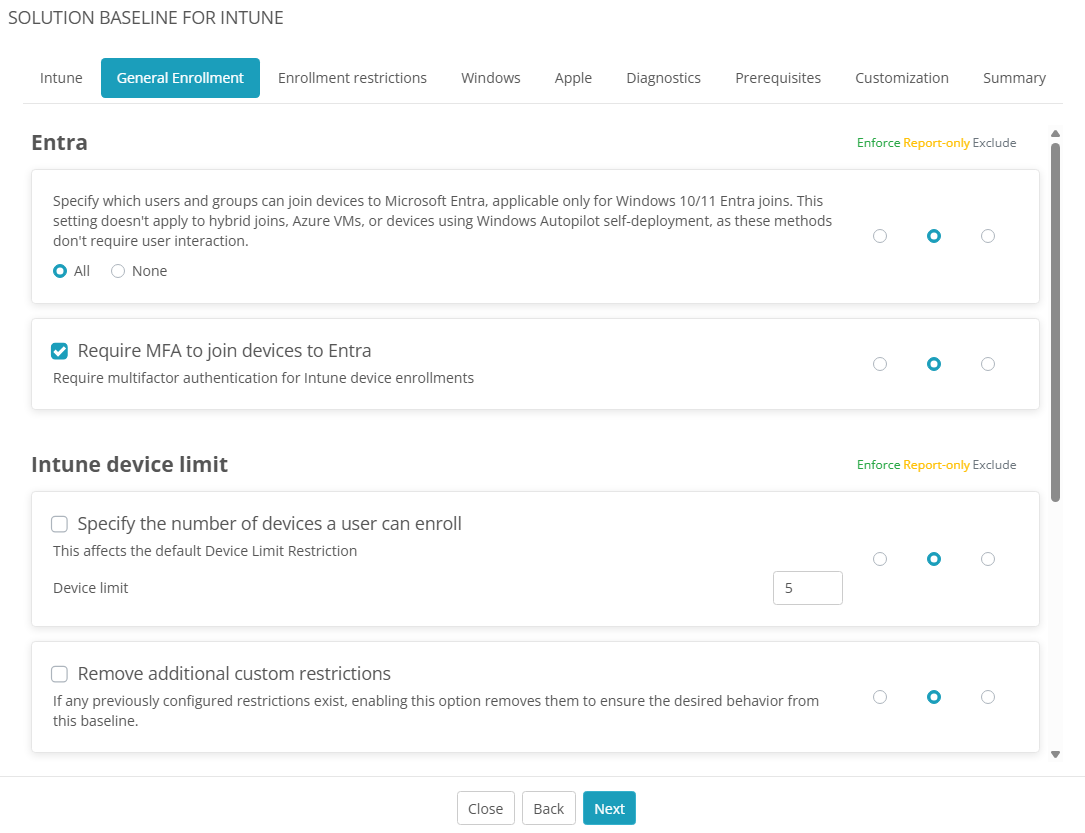Select the General Enrollment tab

(180, 78)
